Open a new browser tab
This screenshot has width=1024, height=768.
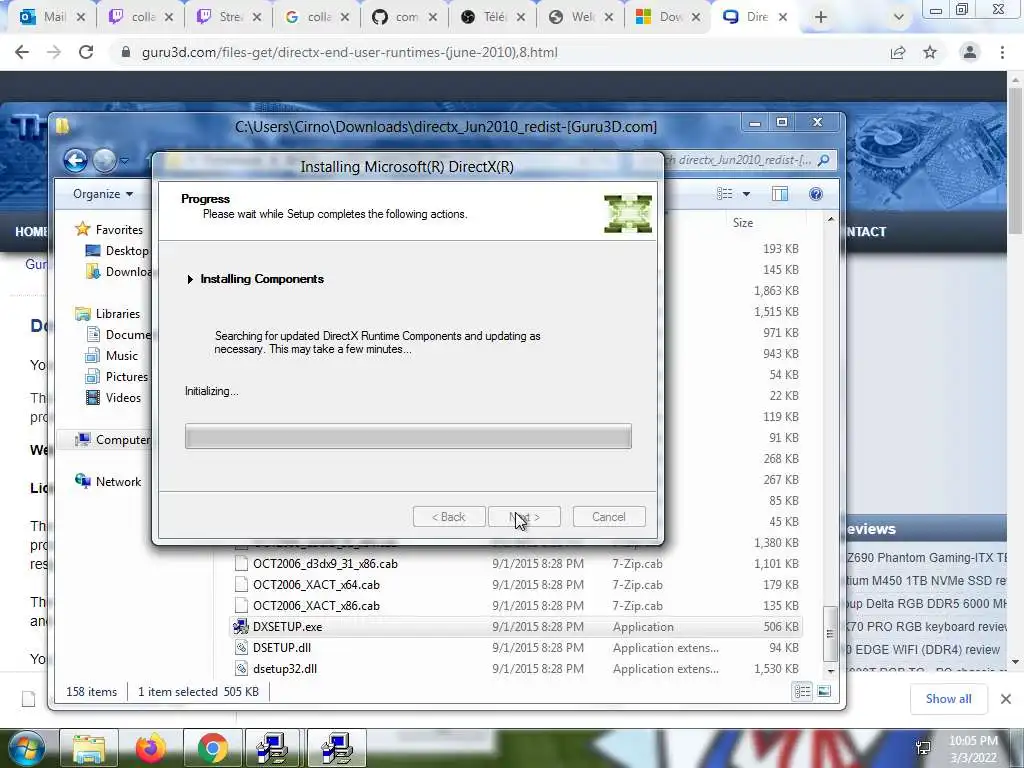coord(821,17)
